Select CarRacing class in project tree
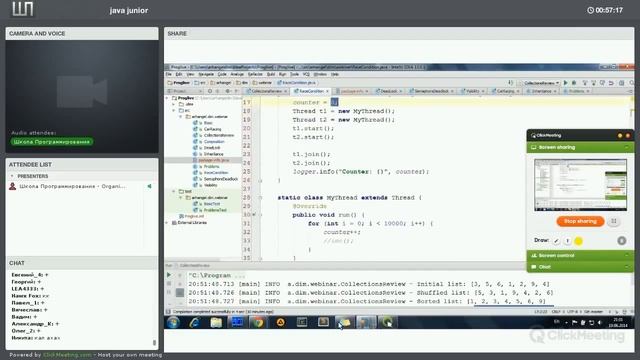The width and height of the screenshot is (640, 360). click(212, 129)
